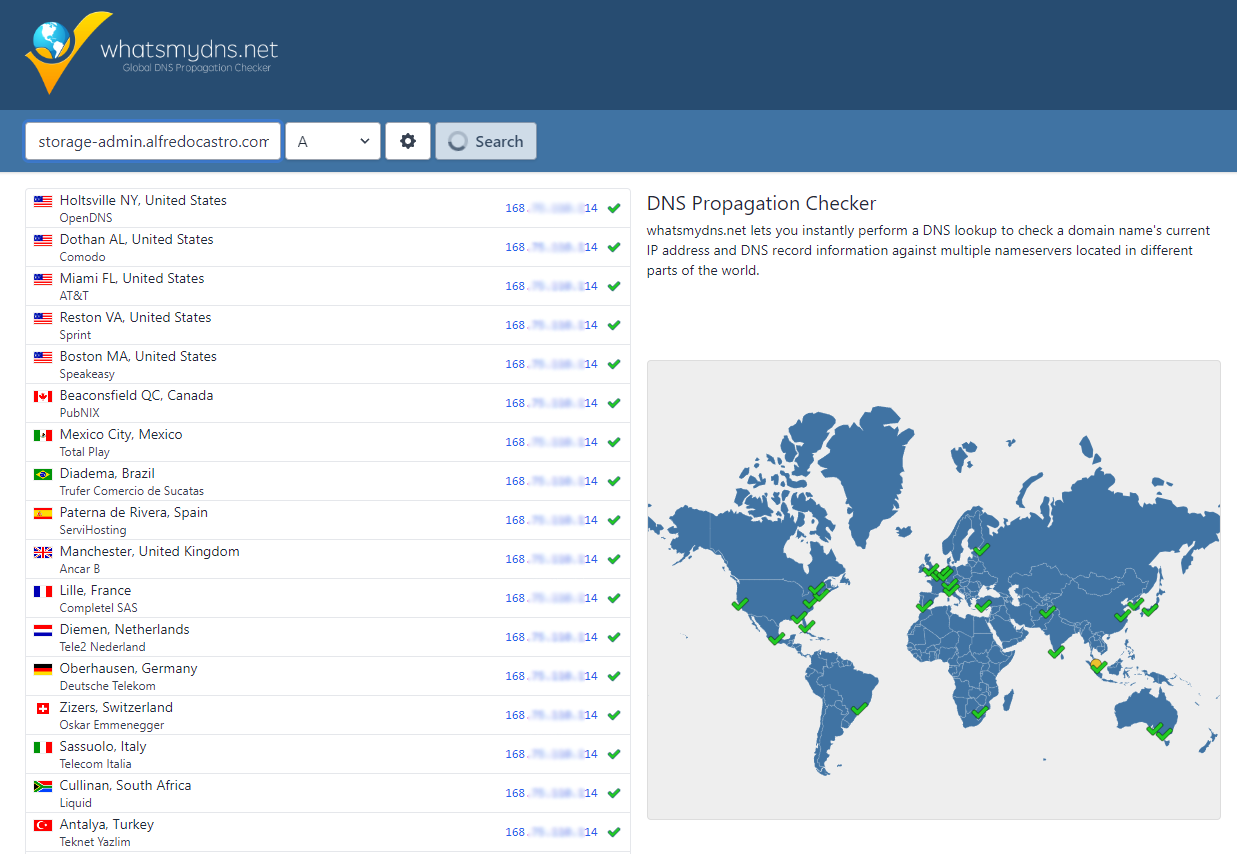
Task: Click the green checkmark for Oberhausen
Action: [614, 676]
